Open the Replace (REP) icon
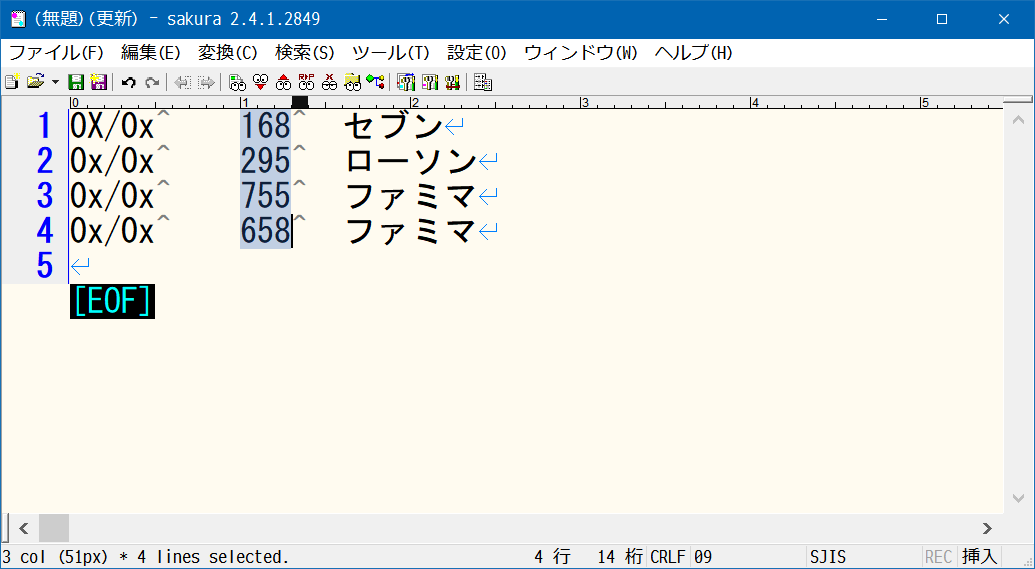Screen dimensions: 1035x569 pyautogui.click(x=306, y=82)
